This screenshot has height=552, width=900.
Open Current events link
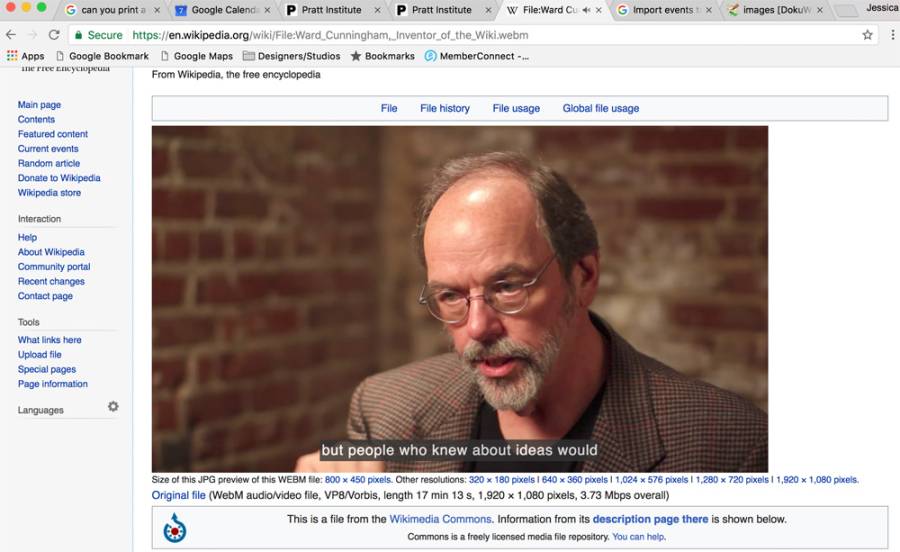[48, 149]
